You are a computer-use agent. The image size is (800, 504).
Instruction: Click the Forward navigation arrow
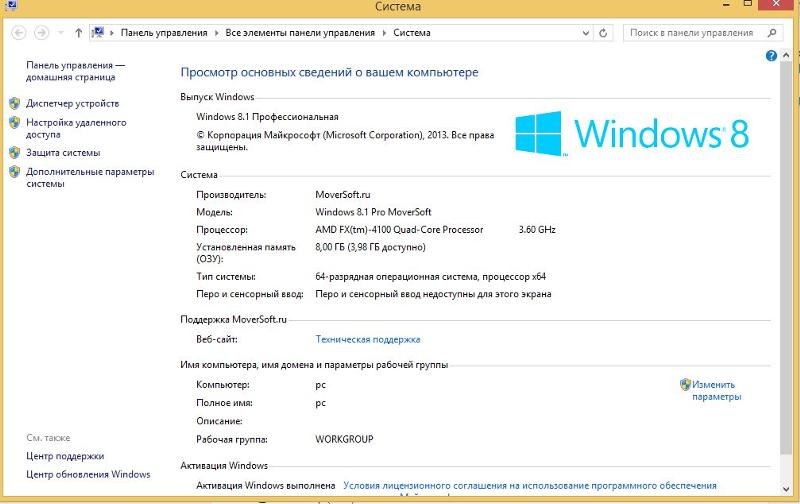41,33
